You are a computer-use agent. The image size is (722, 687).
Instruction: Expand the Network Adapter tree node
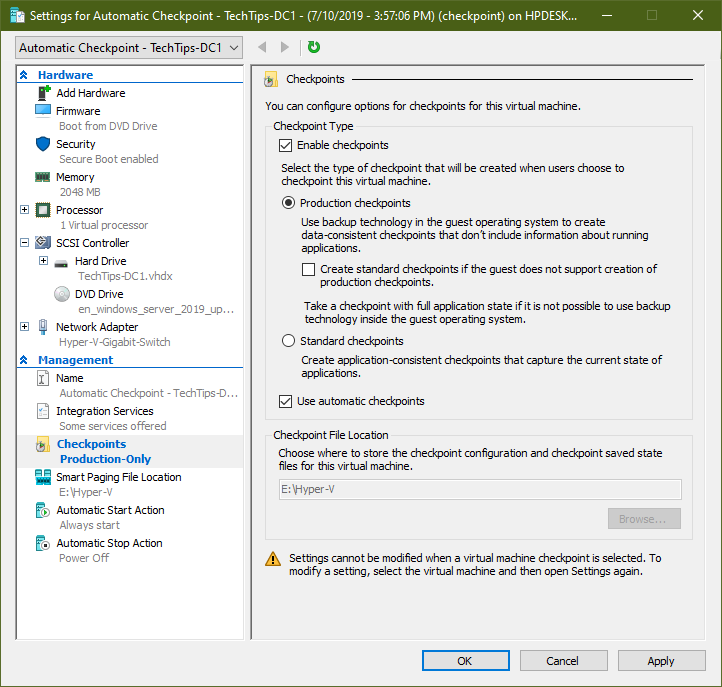(25, 327)
